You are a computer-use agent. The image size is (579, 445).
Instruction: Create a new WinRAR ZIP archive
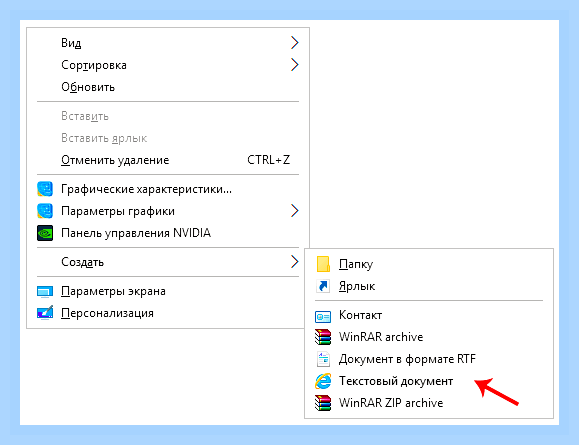click(429, 403)
